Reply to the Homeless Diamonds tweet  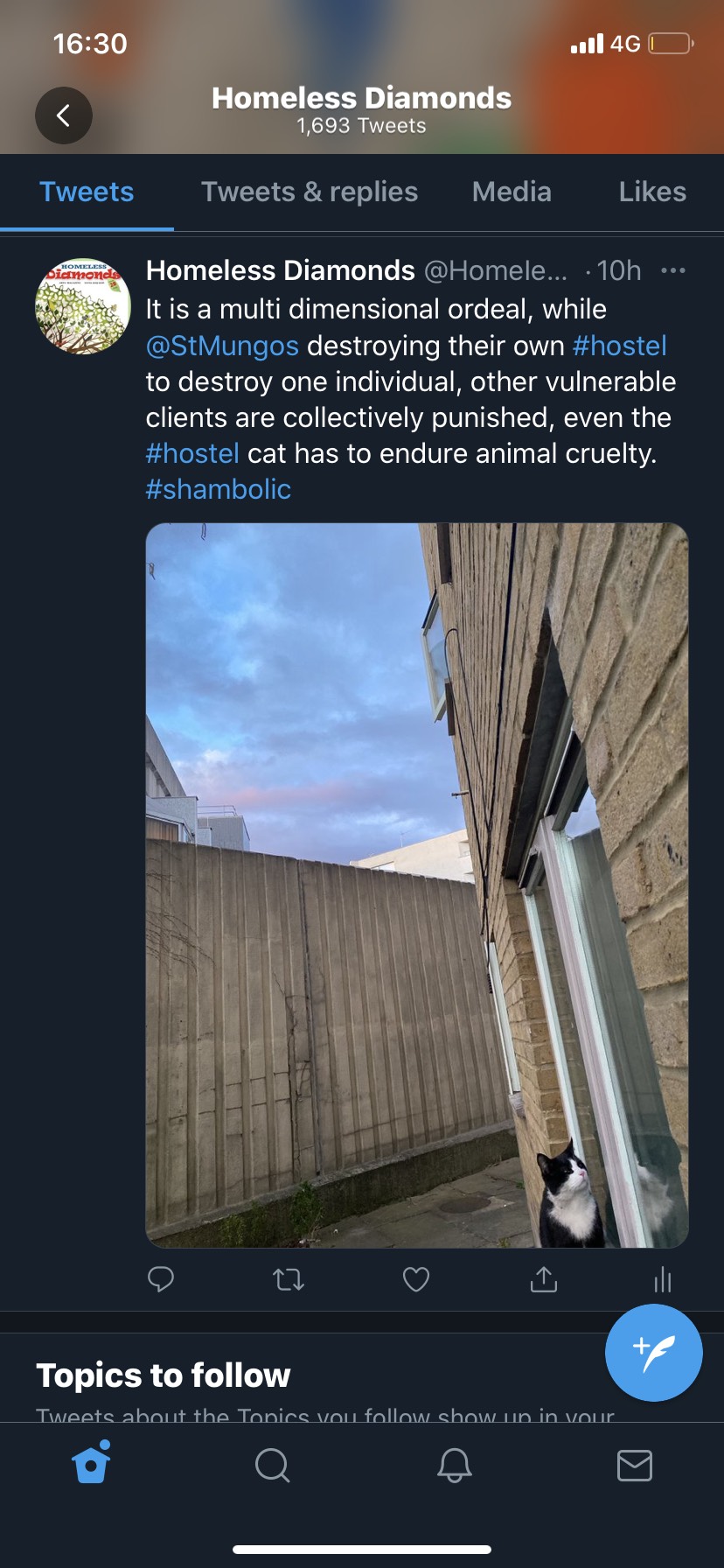click(161, 1279)
